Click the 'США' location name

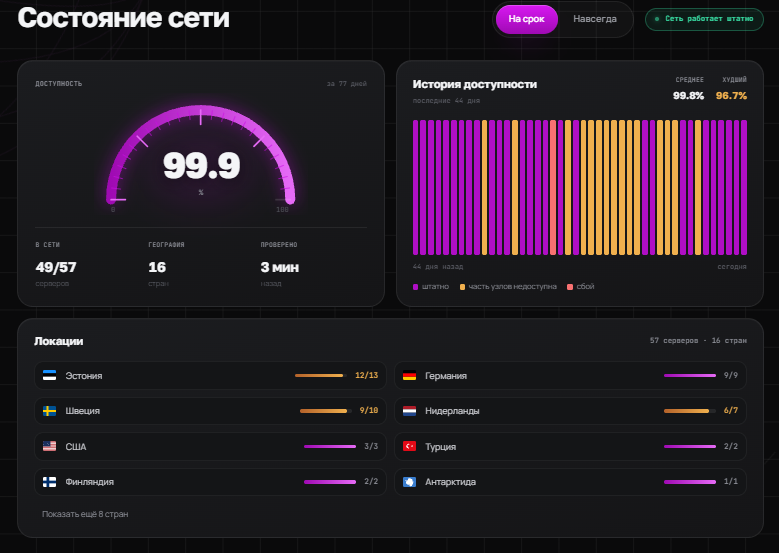[x=76, y=447]
